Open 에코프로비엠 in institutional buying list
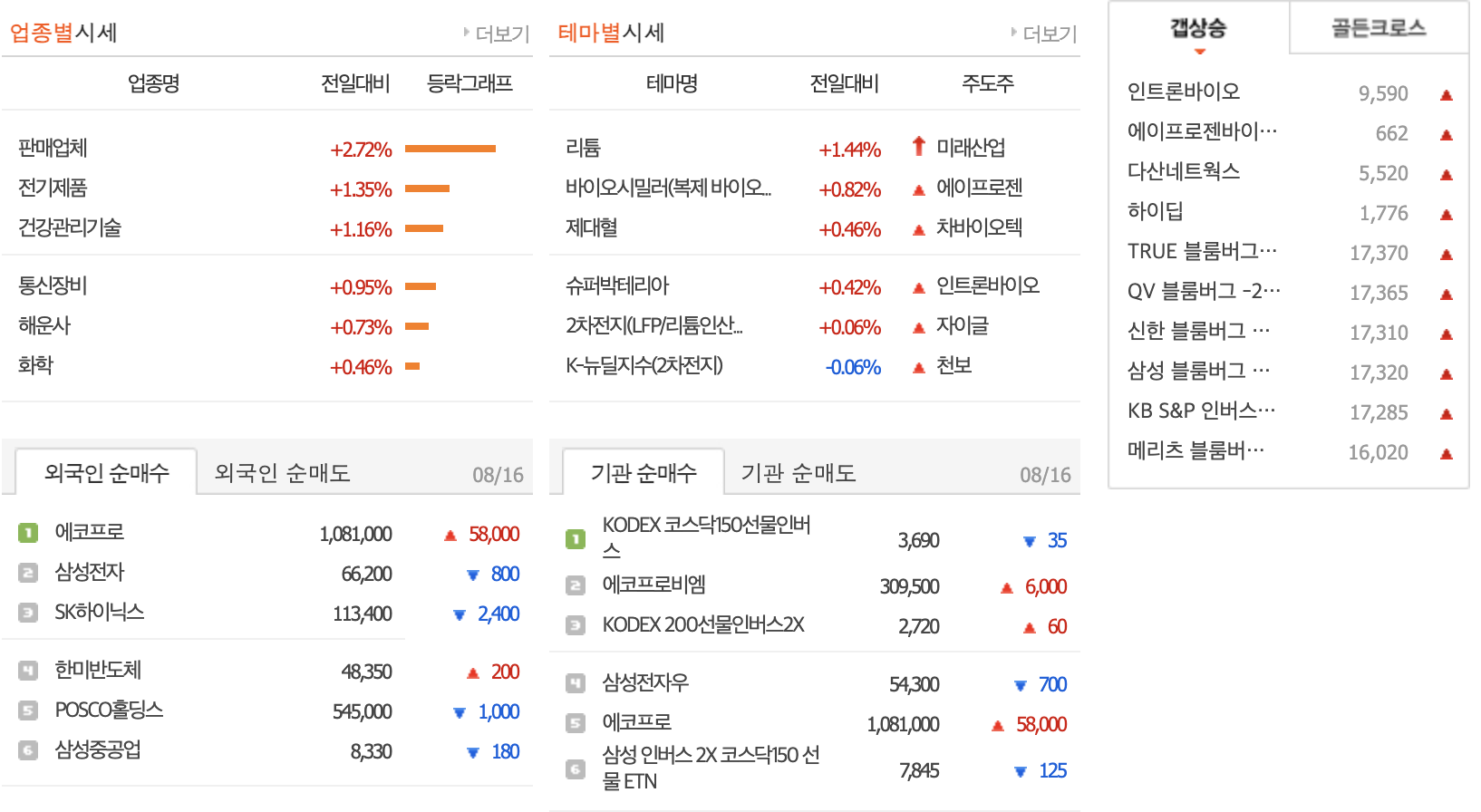1481x812 pixels. [x=653, y=585]
